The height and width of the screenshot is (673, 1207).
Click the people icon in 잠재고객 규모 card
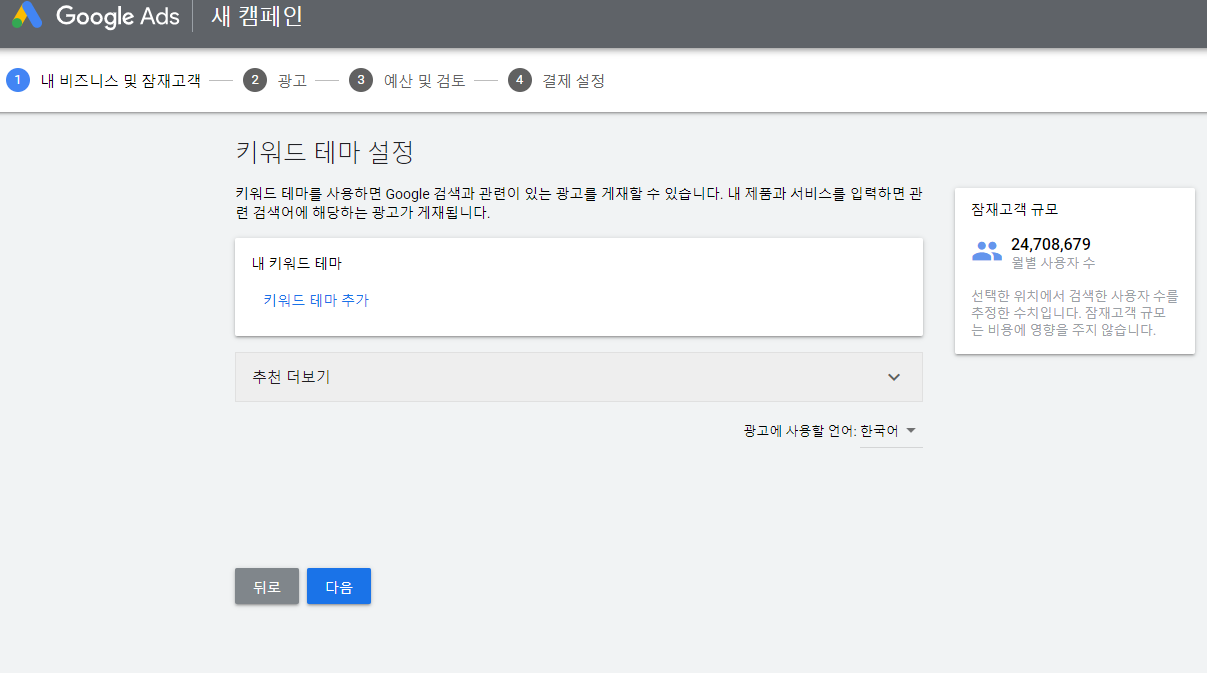[x=987, y=252]
